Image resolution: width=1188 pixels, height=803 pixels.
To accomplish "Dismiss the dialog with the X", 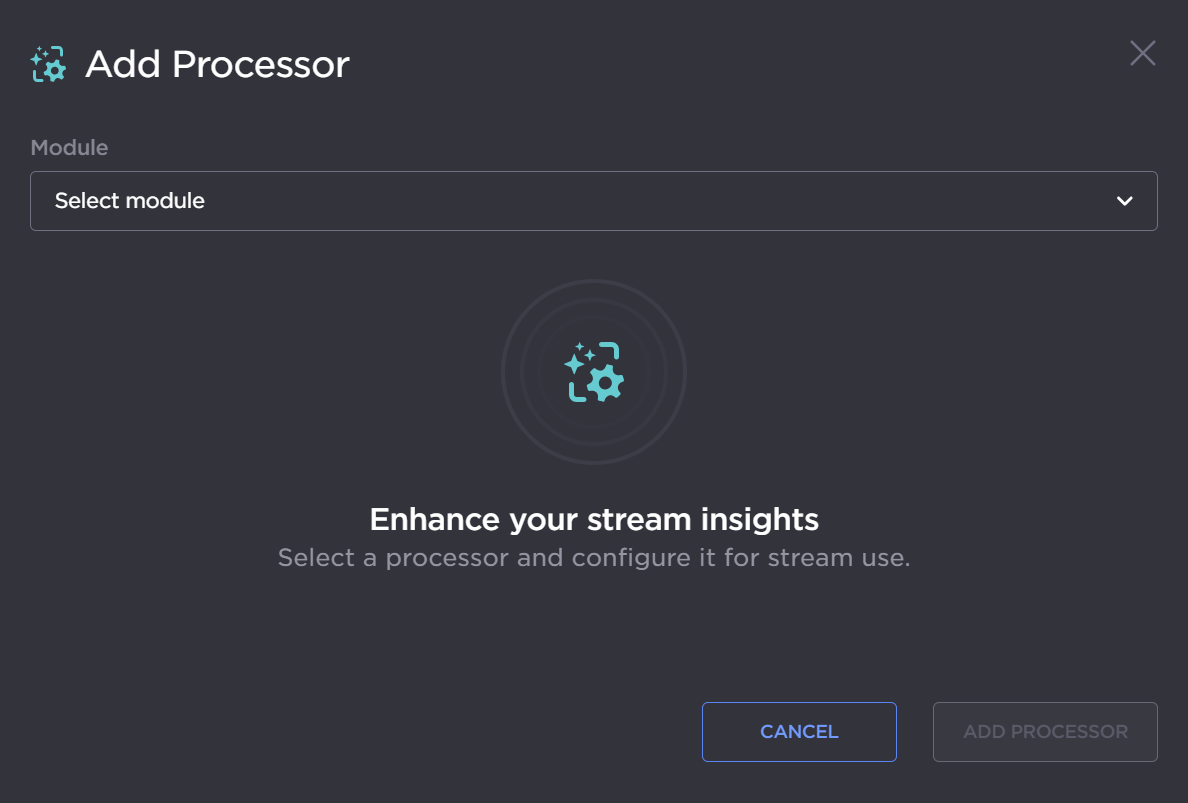I will pyautogui.click(x=1142, y=53).
